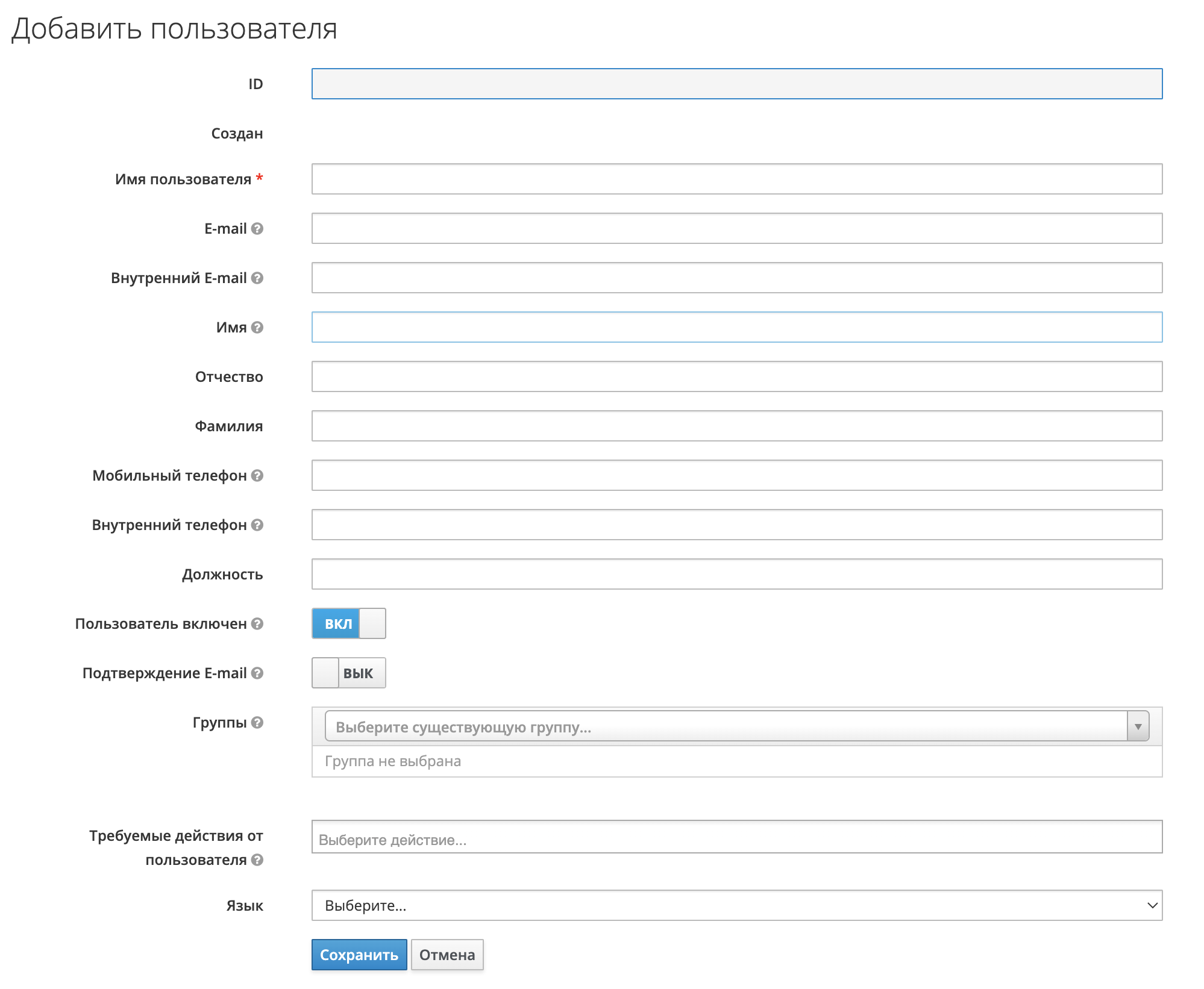Click into the Фамилия text field
The image size is (1204, 989).
[x=736, y=426]
